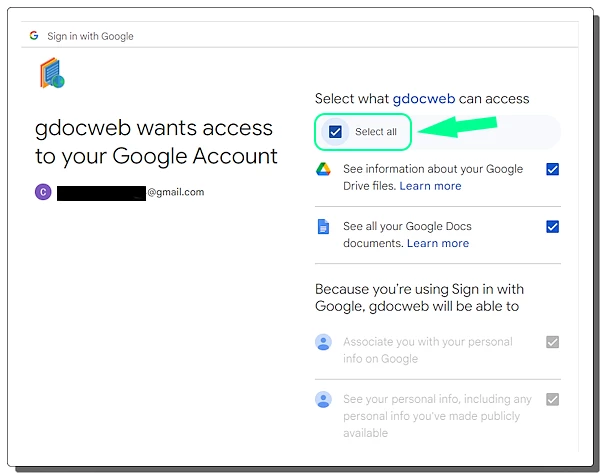This screenshot has height=473, width=600.
Task: Click the Select all label text
Action: [376, 132]
